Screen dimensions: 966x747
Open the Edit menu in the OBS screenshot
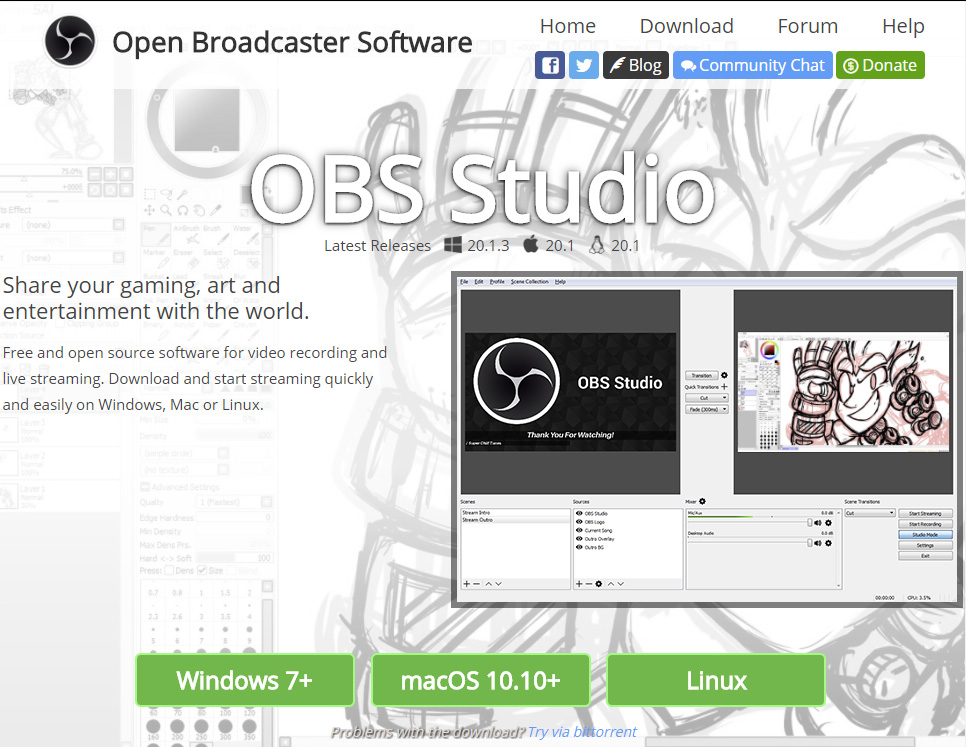tap(479, 281)
